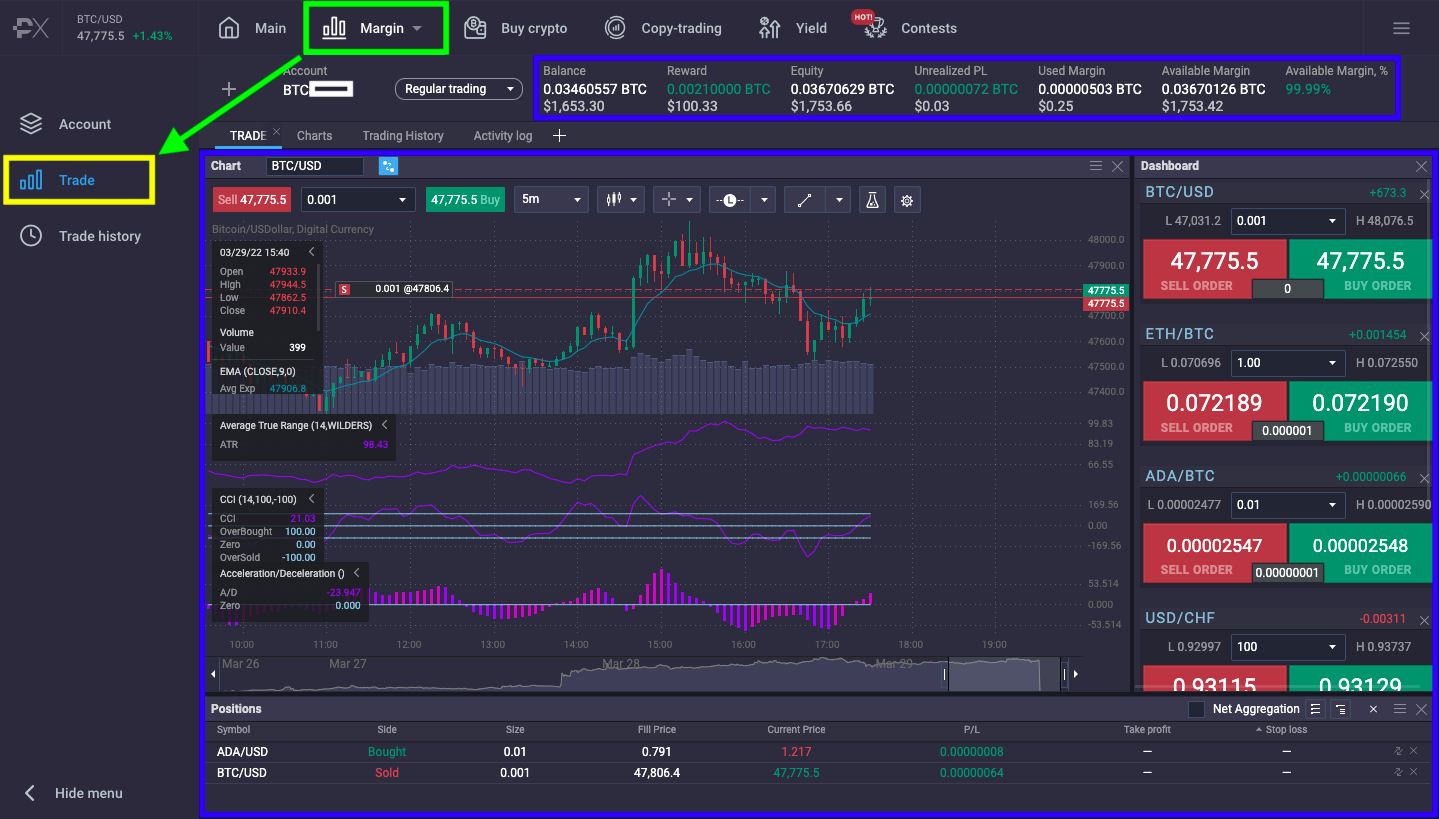The width and height of the screenshot is (1439, 819).
Task: Click the green 47,775.5 Buy chart button
Action: [465, 199]
